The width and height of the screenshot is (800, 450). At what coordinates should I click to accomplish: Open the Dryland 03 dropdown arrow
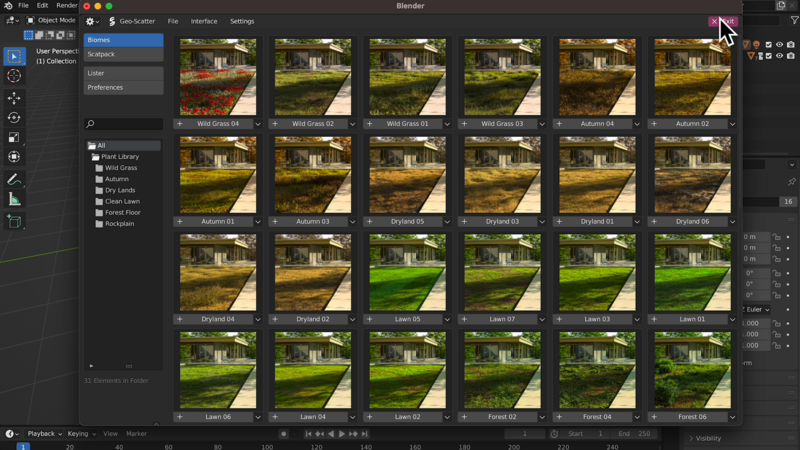(x=542, y=221)
